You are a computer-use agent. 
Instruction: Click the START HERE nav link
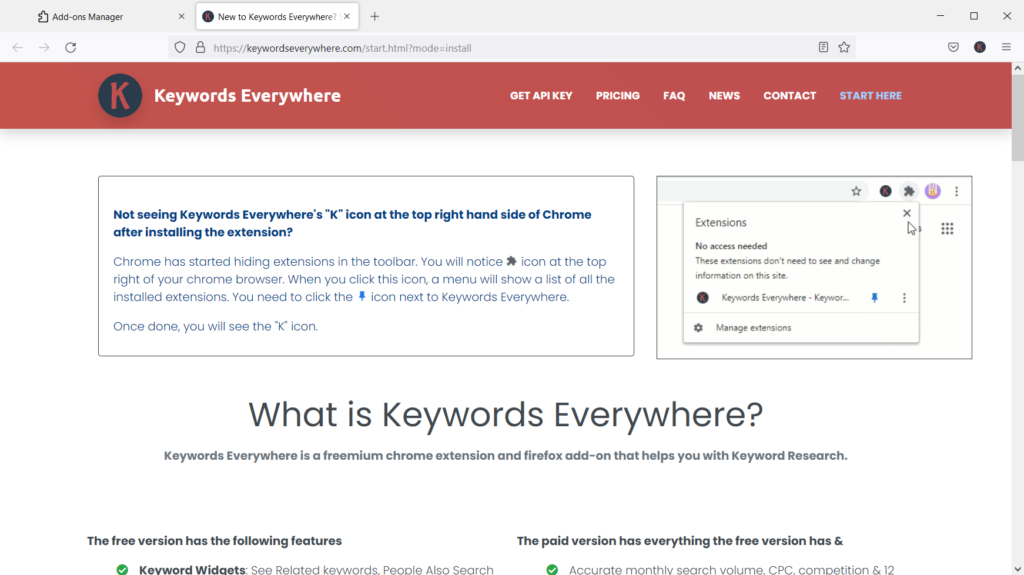click(871, 95)
